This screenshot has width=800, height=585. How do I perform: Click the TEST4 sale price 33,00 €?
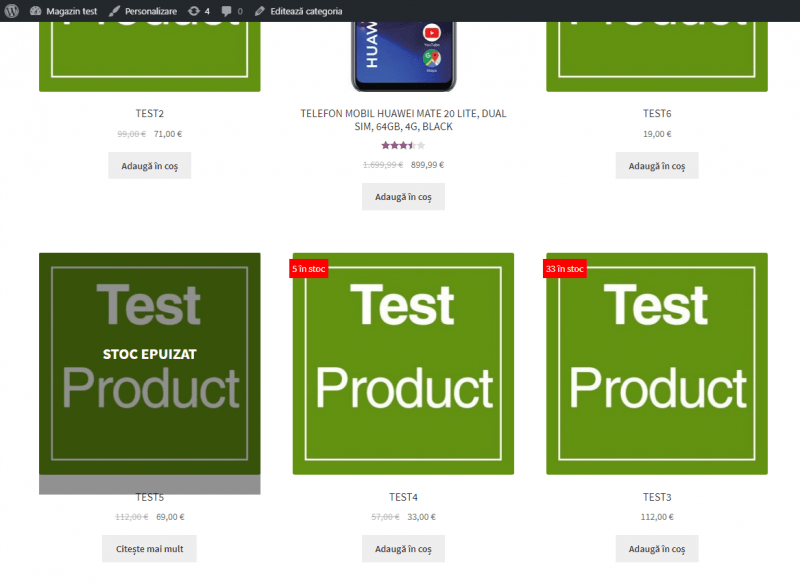coord(421,517)
